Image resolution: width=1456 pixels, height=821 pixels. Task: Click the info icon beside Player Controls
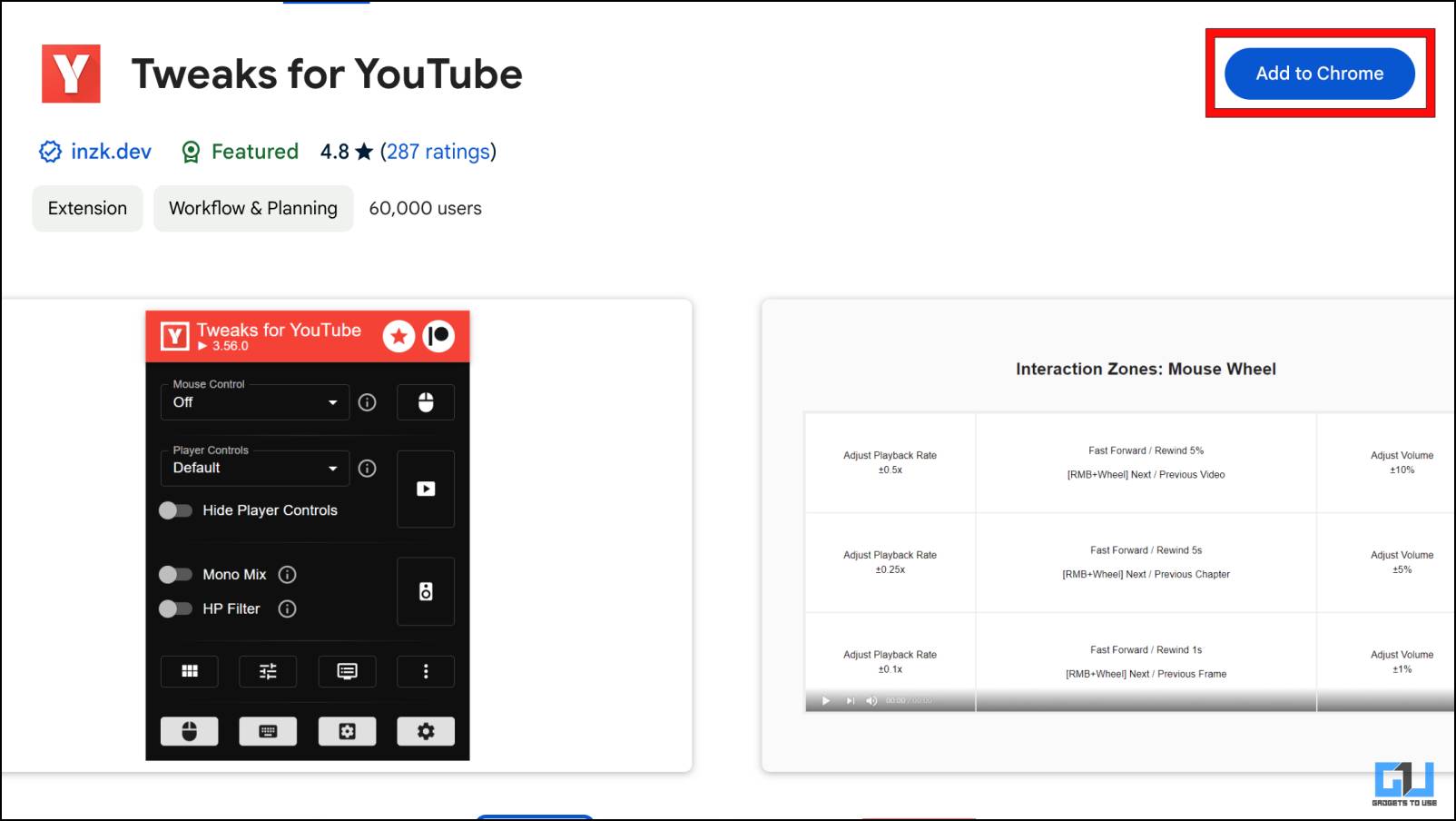(367, 468)
